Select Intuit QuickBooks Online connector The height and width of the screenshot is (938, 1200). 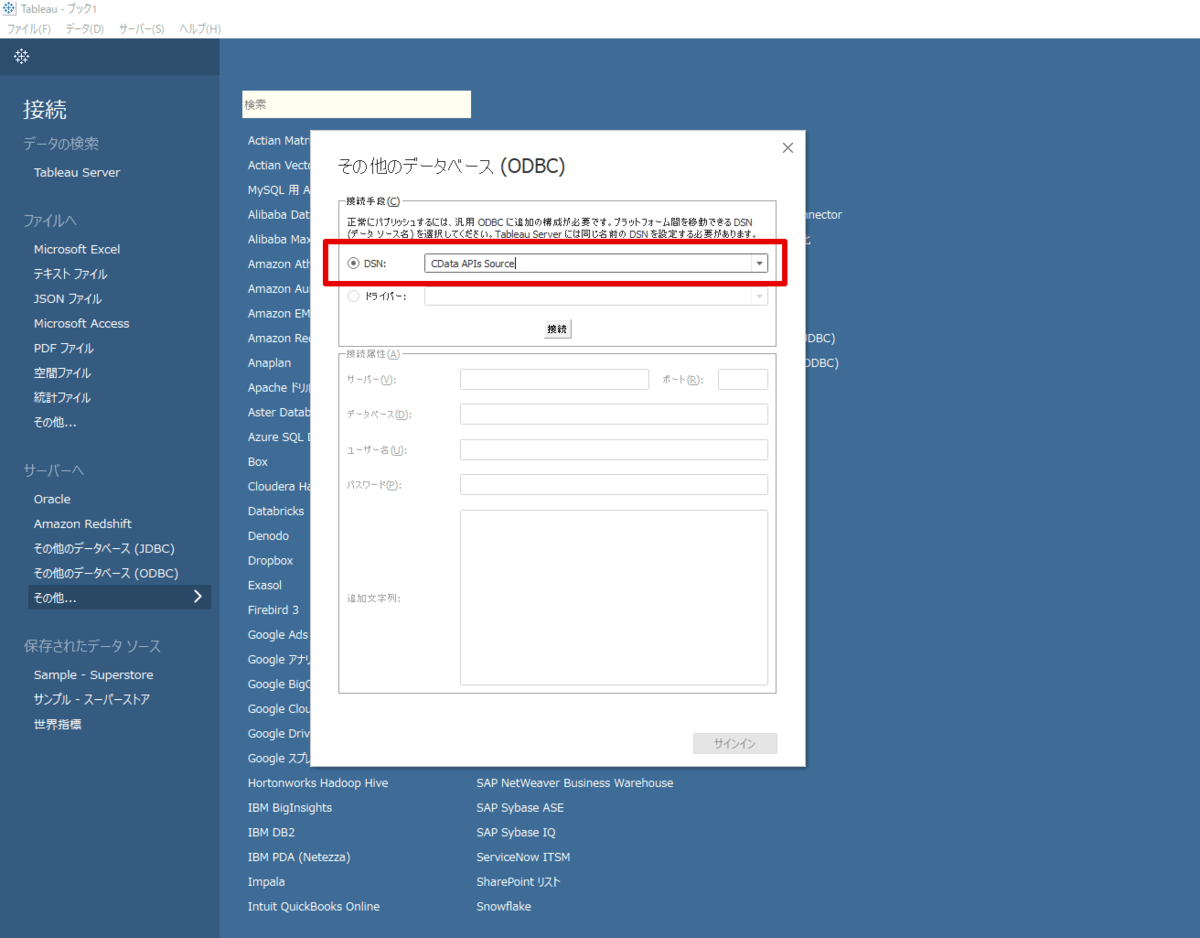tap(314, 907)
